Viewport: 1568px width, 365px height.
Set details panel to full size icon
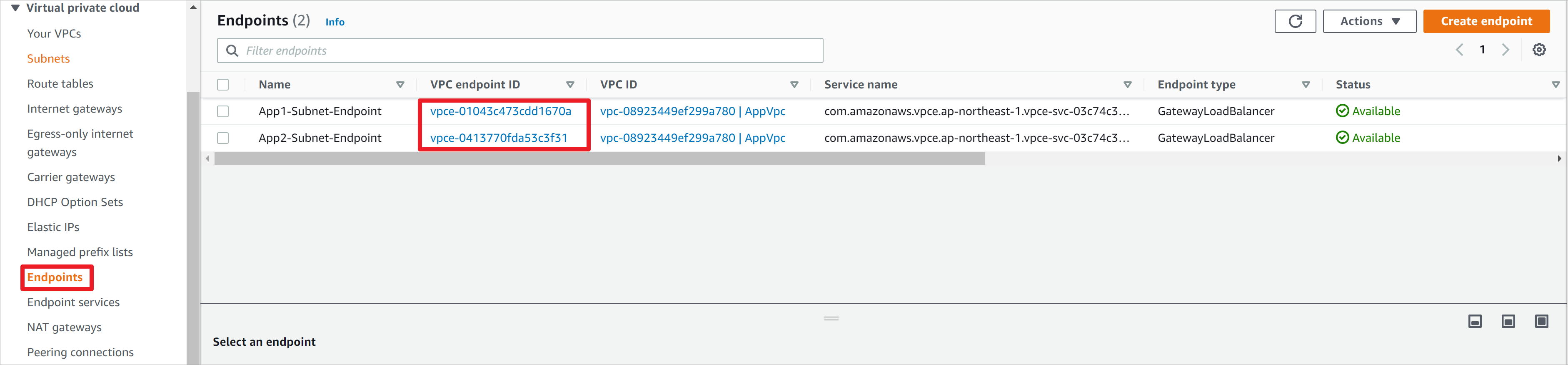(x=1542, y=321)
